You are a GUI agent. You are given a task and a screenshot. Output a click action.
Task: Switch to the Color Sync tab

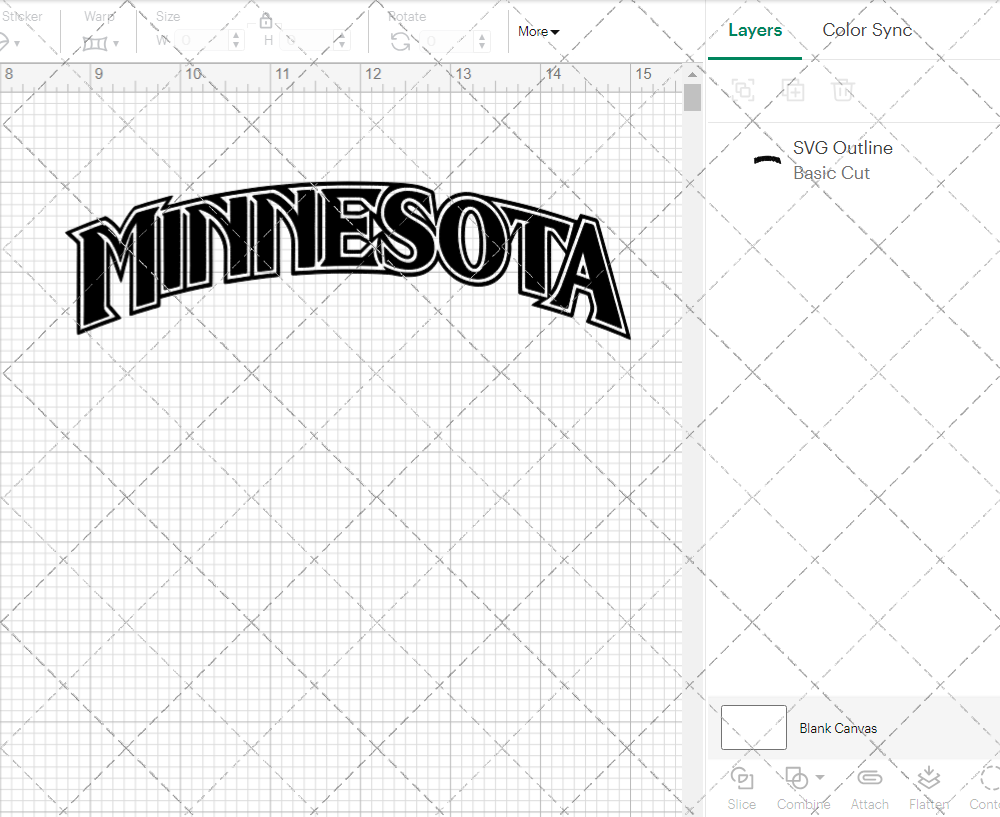coord(867,30)
